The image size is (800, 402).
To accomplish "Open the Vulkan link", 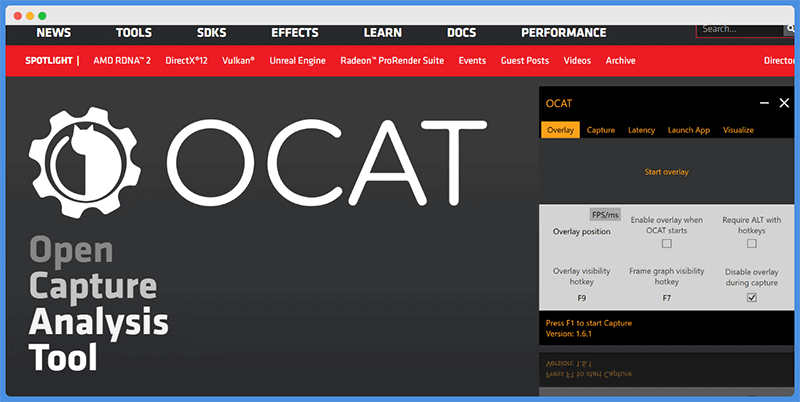I will point(238,61).
